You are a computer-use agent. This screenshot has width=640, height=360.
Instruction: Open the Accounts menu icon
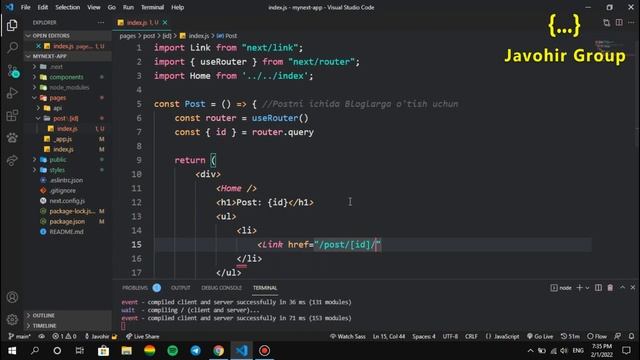pos(12,297)
